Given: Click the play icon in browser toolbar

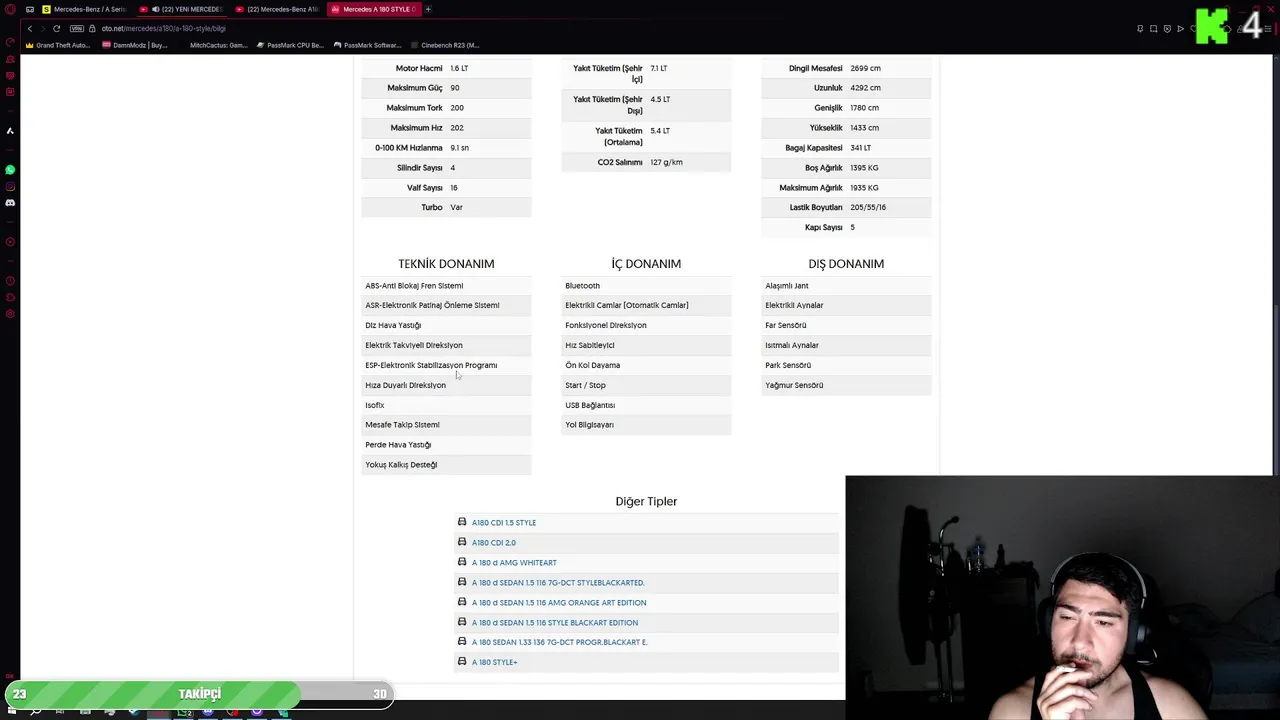Looking at the screenshot, I should click(x=1180, y=28).
